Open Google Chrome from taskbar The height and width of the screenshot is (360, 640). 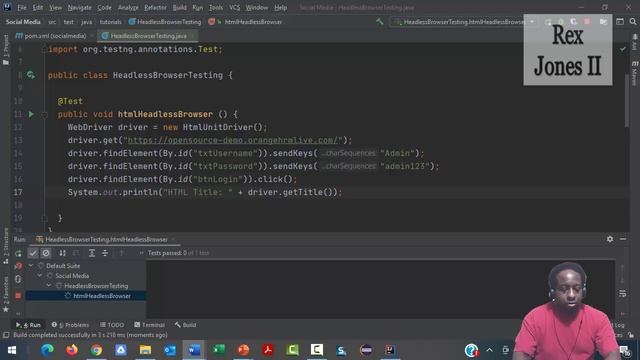(x=96, y=350)
